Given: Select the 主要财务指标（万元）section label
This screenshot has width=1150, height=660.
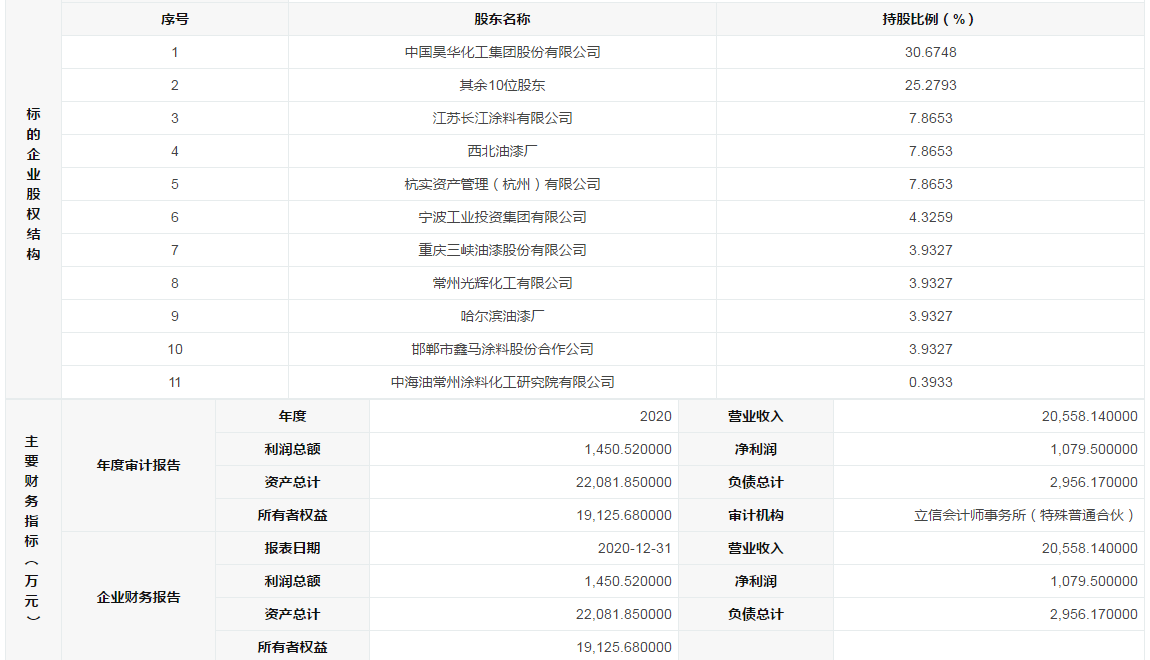Looking at the screenshot, I should point(32,528).
